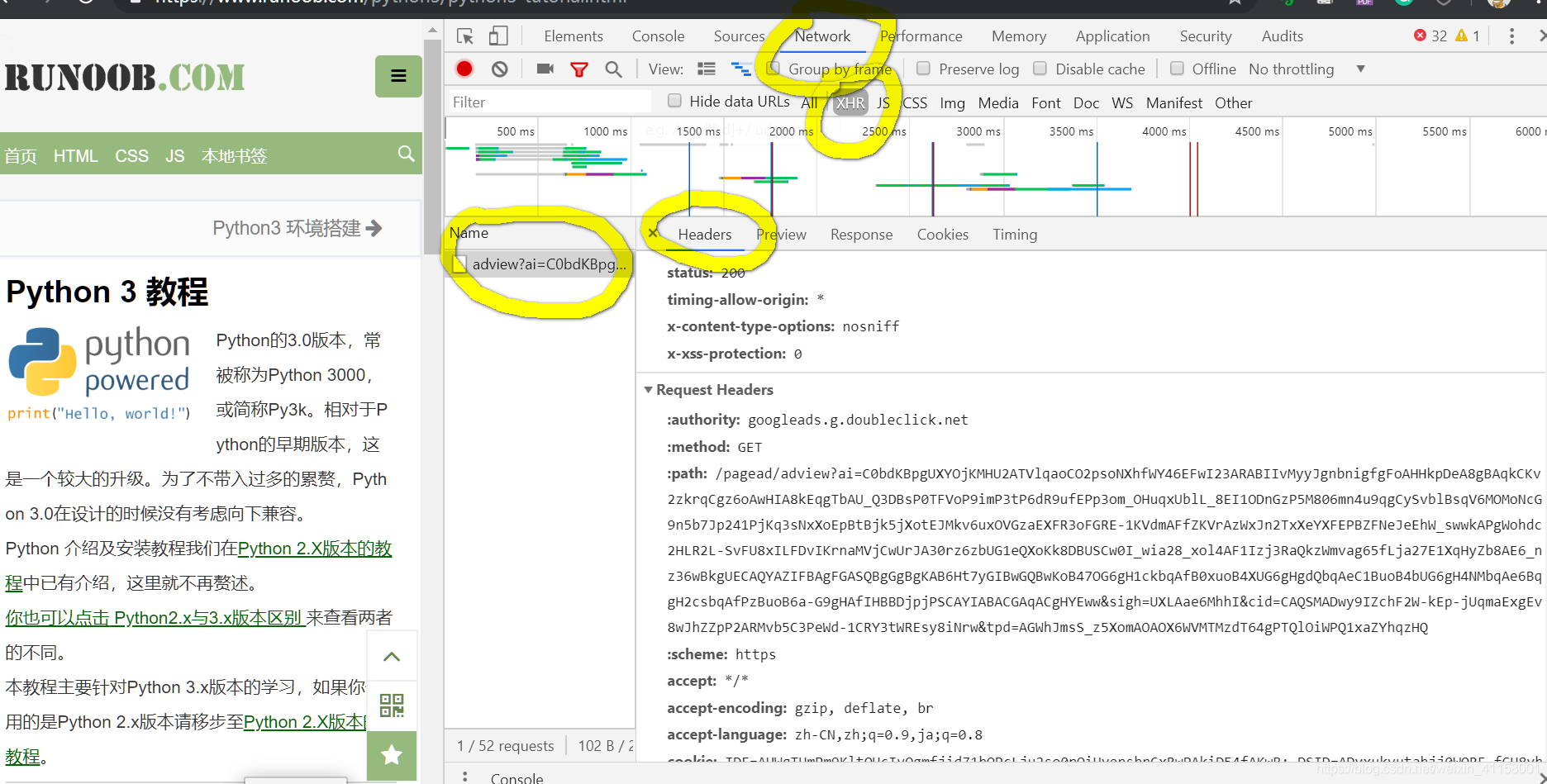Click the network Filter input field

(550, 102)
